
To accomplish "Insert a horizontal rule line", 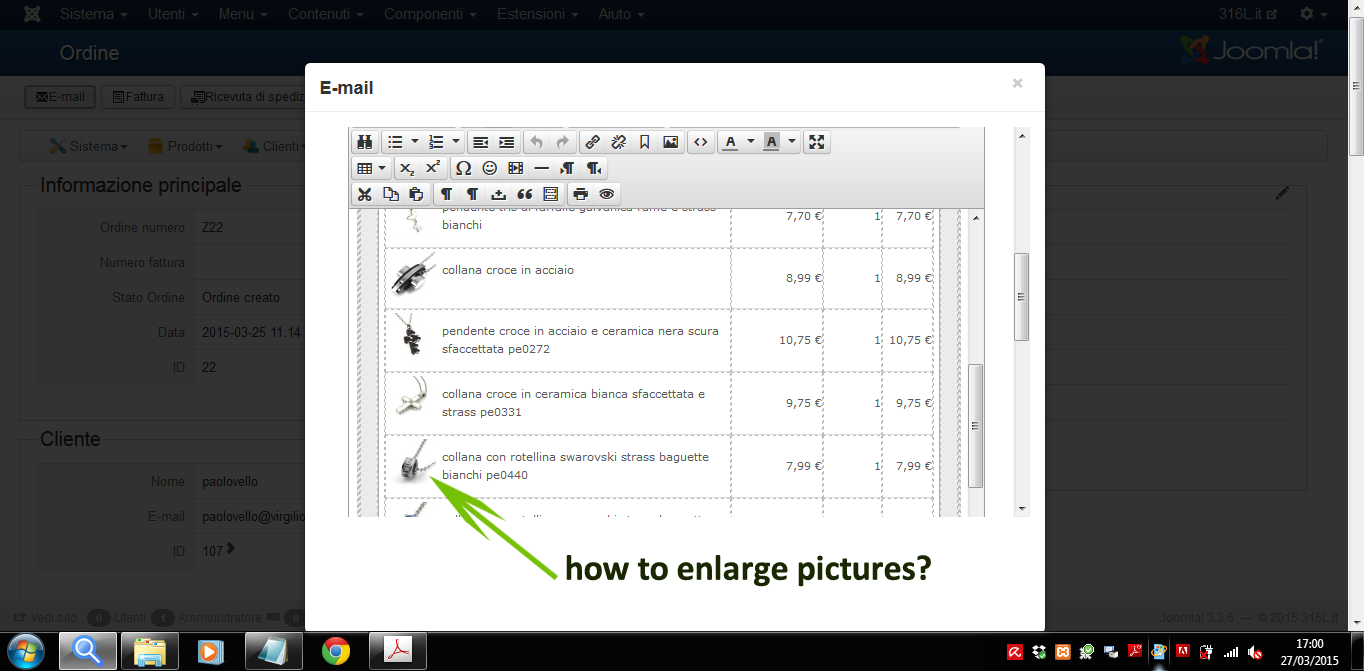I will (541, 168).
